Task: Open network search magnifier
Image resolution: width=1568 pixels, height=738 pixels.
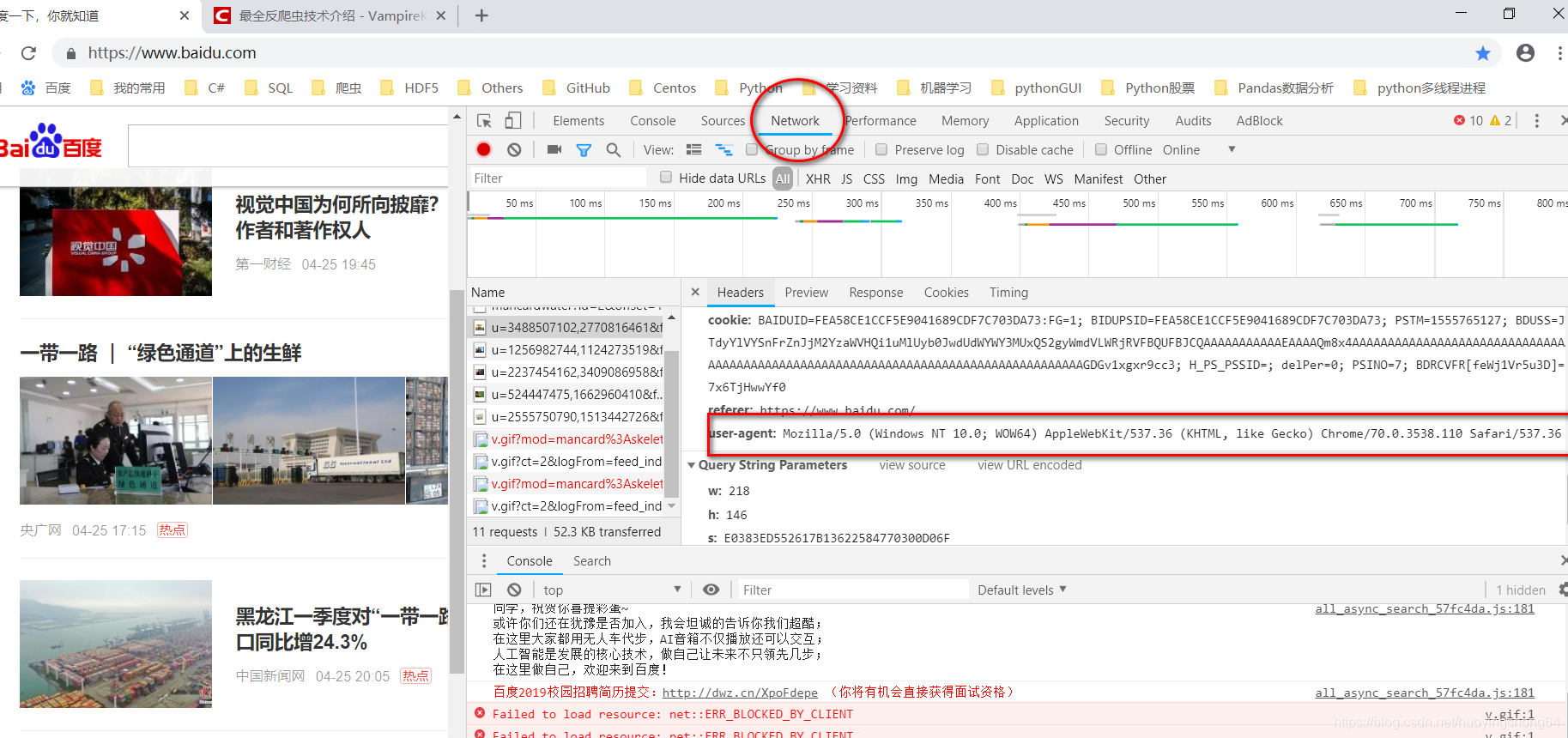Action: click(x=613, y=149)
